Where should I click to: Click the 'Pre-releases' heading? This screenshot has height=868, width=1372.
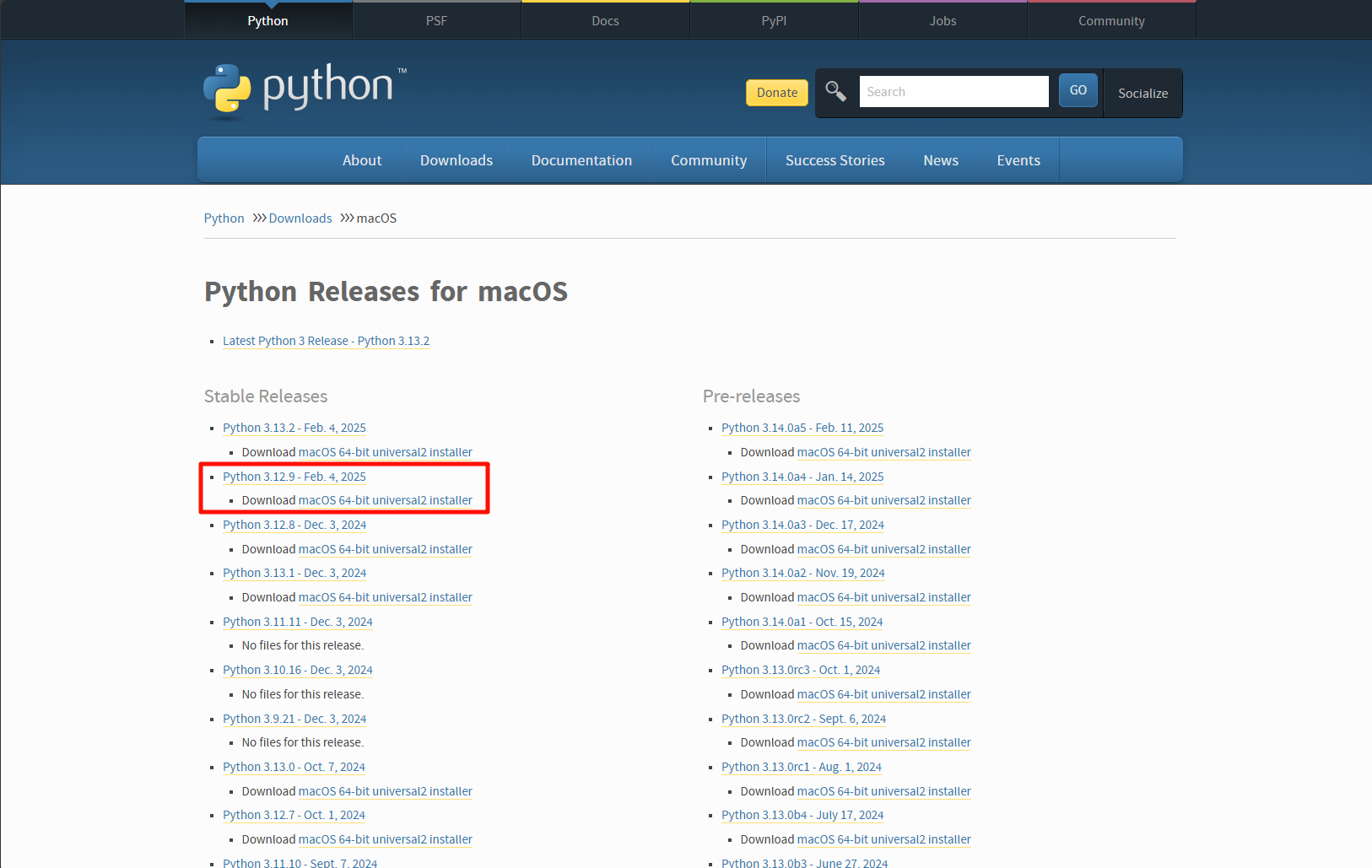[751, 396]
